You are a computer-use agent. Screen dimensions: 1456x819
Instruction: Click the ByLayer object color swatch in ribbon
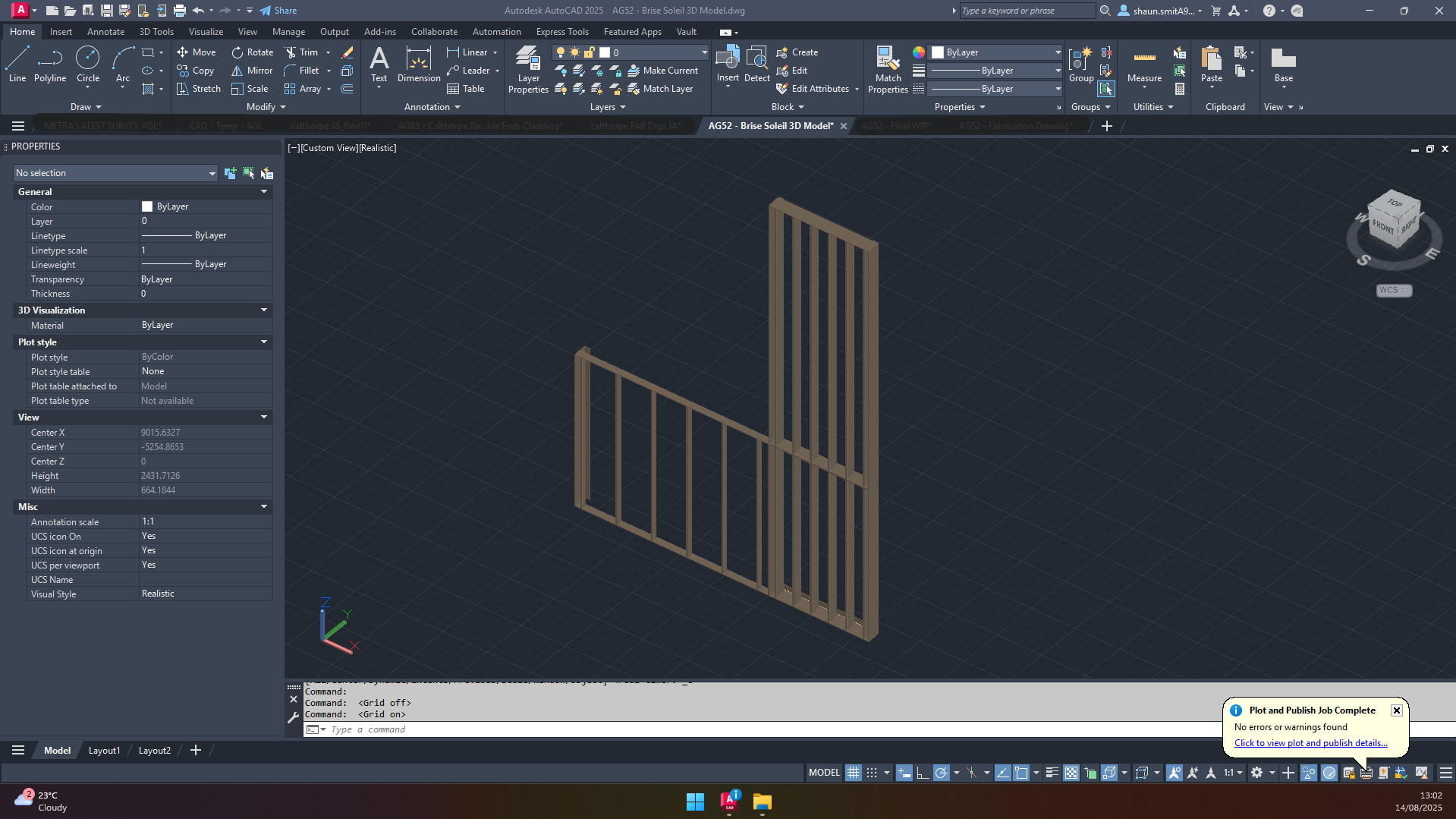(938, 52)
